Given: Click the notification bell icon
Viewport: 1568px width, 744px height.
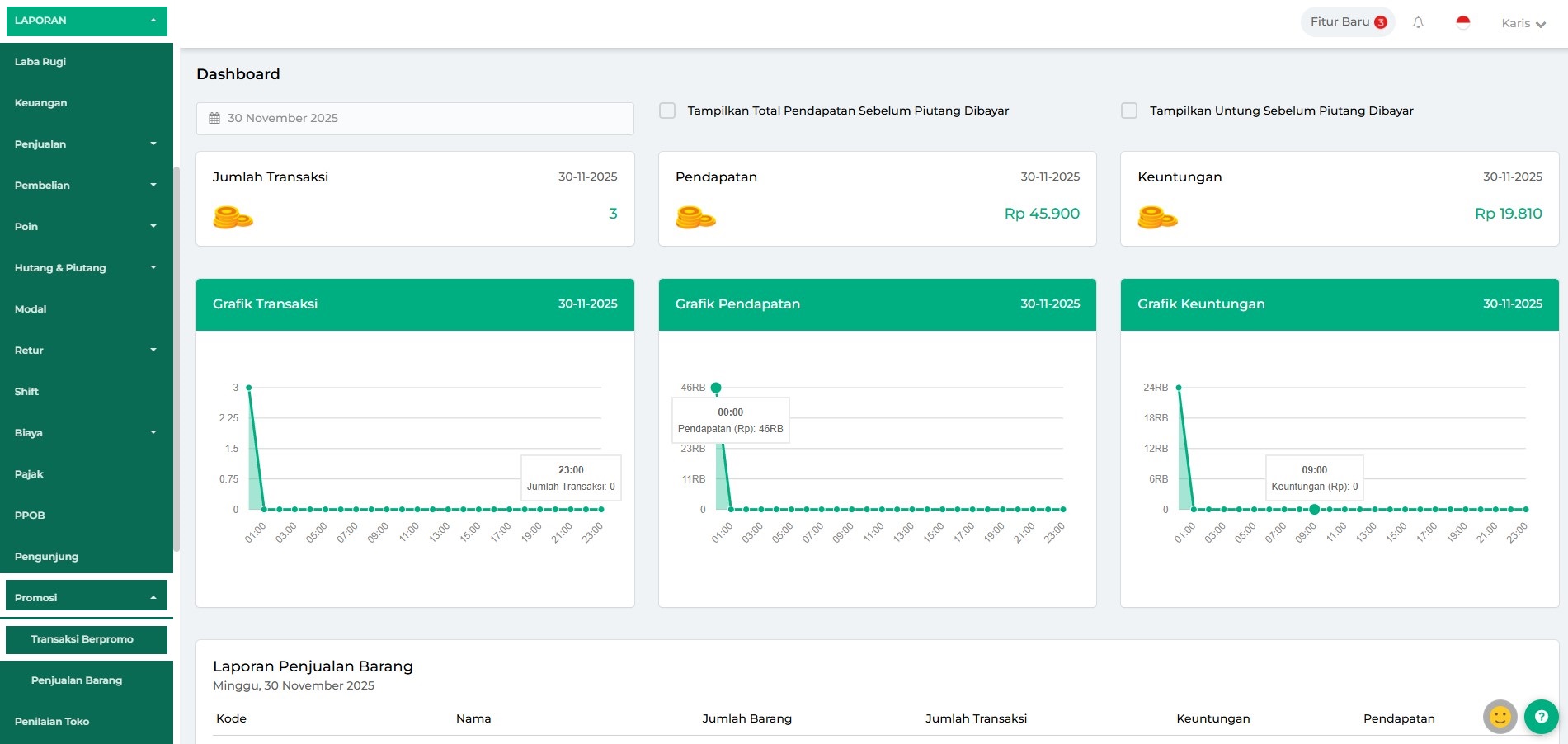Looking at the screenshot, I should [1418, 23].
